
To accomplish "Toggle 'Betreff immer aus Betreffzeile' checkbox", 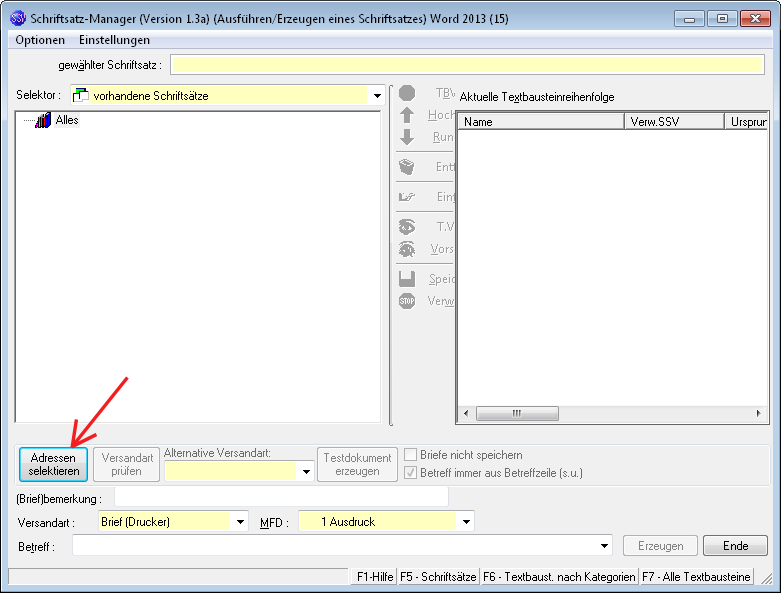I will 410,472.
